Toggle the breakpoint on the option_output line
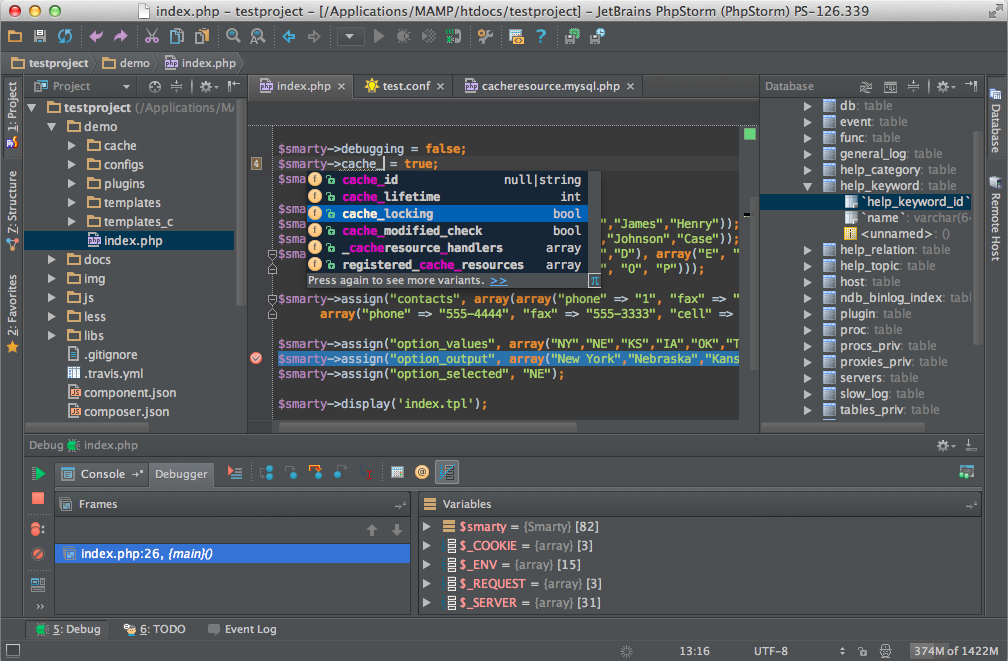This screenshot has width=1008, height=661. click(x=256, y=358)
